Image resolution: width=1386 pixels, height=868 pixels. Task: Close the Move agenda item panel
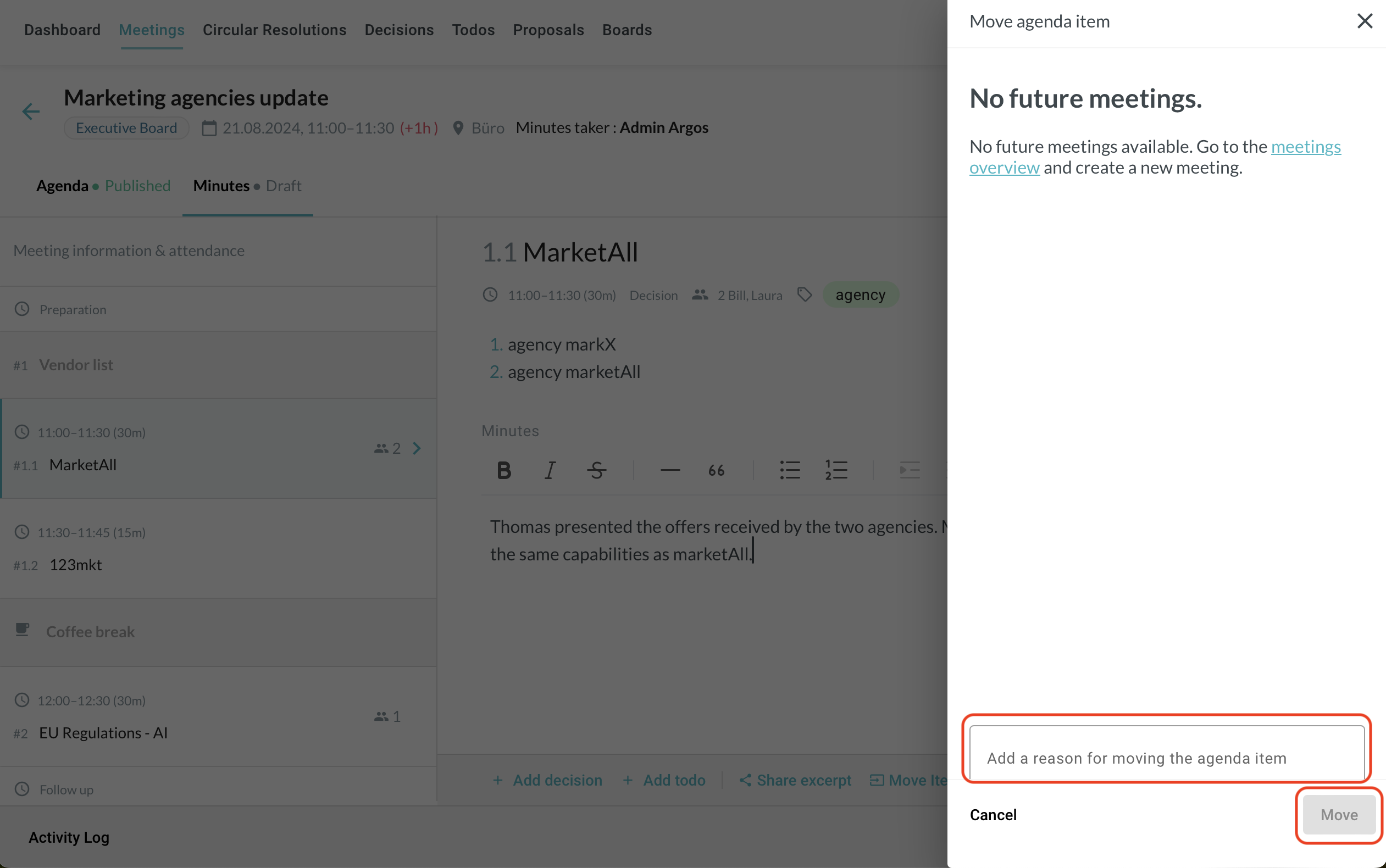click(x=1364, y=21)
